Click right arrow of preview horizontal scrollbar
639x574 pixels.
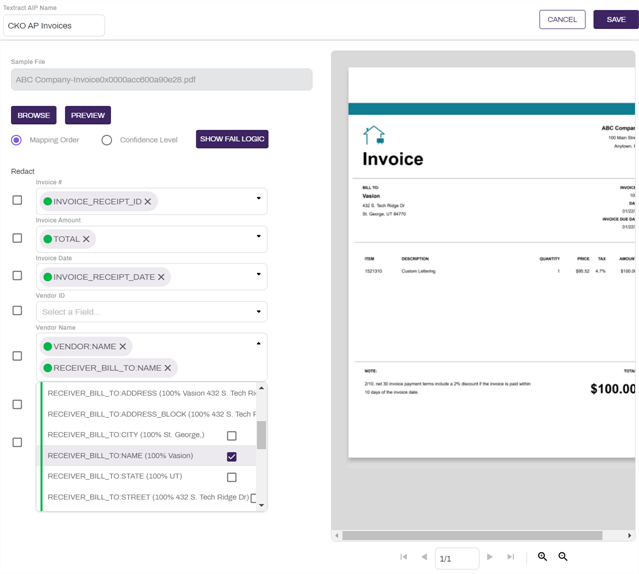[629, 536]
